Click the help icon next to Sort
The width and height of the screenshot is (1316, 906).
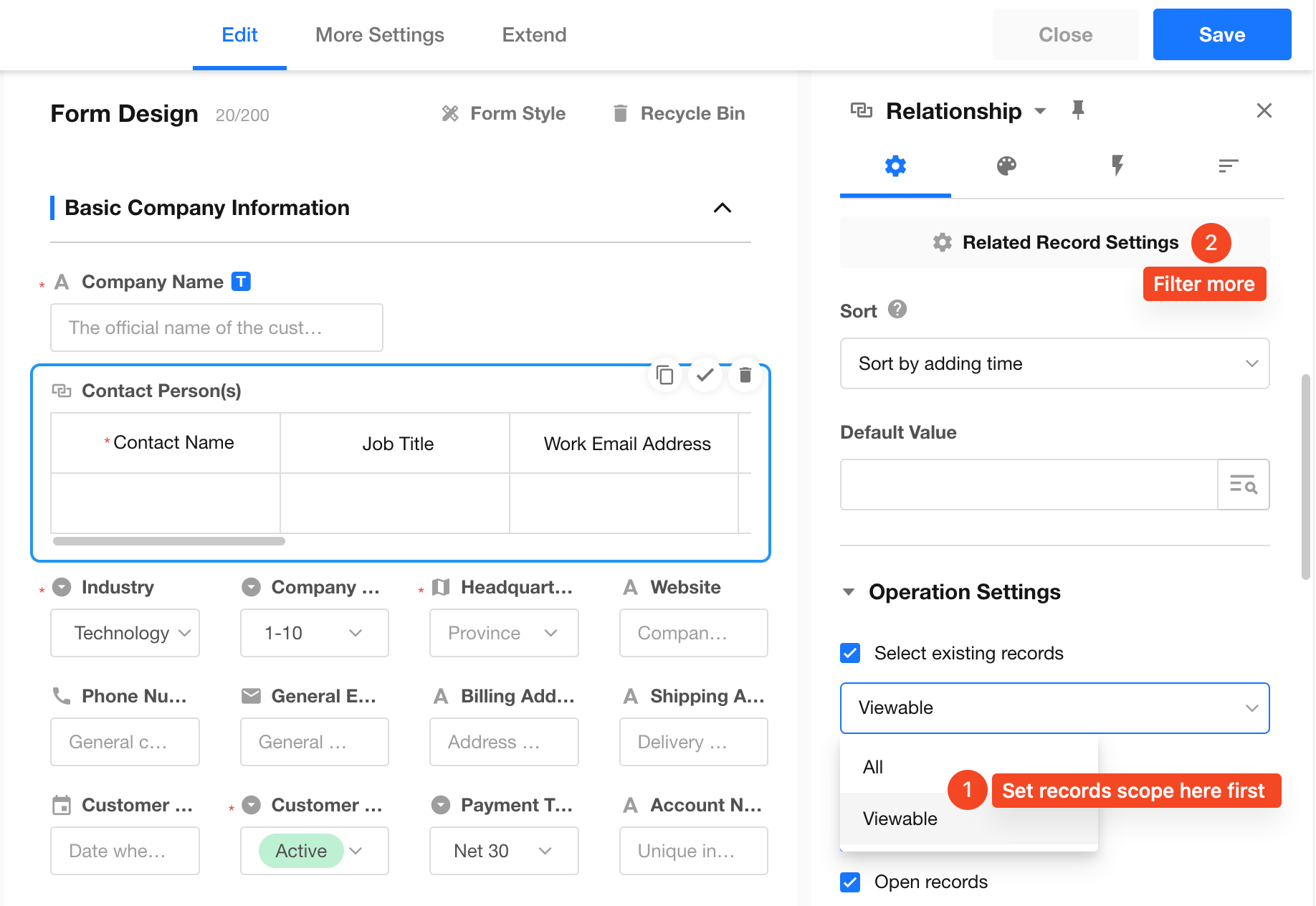(897, 310)
